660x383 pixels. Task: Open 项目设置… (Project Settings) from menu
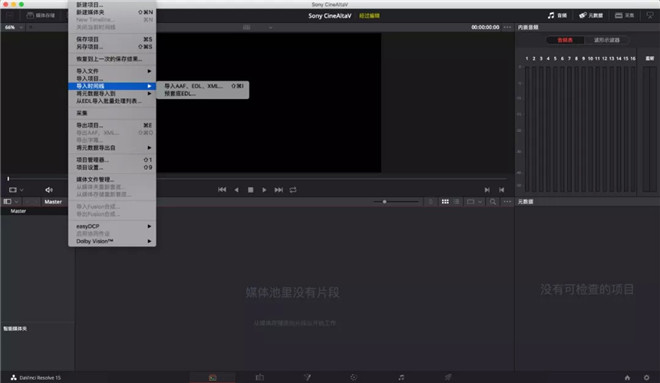112,168
